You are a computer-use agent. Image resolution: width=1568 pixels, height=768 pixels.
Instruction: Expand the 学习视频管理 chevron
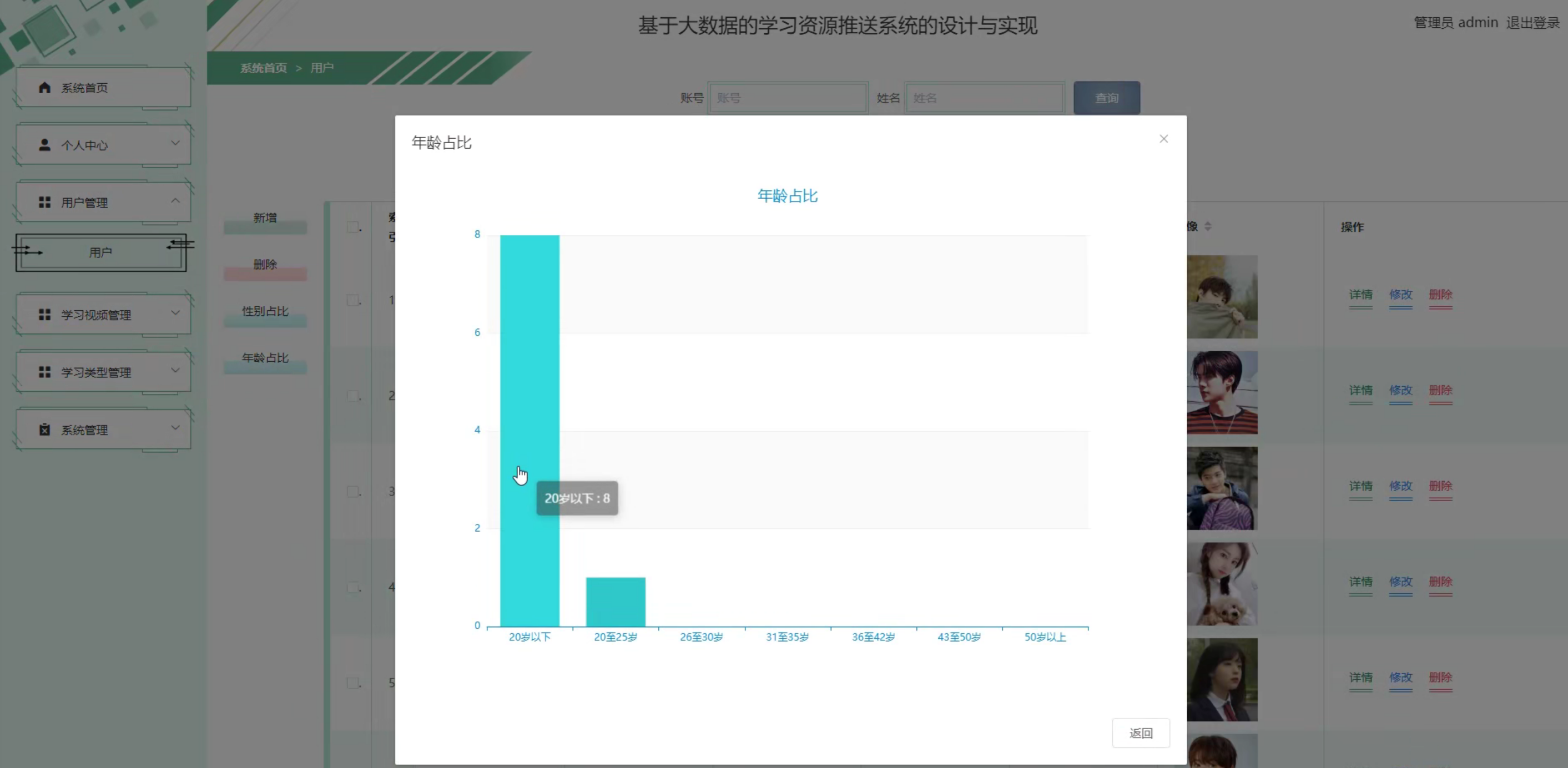tap(175, 312)
